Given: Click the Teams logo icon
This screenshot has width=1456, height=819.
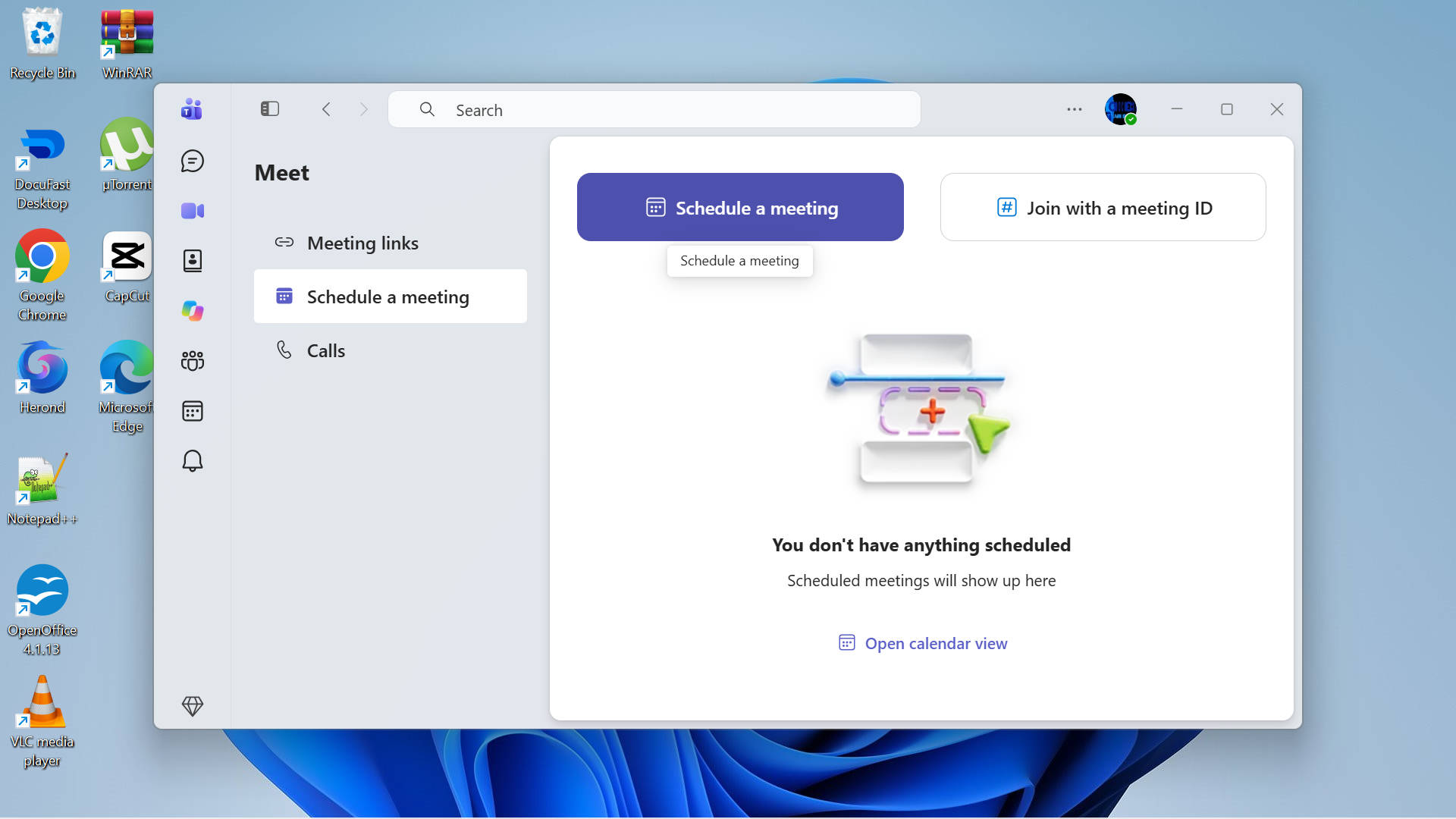Looking at the screenshot, I should click(x=192, y=109).
